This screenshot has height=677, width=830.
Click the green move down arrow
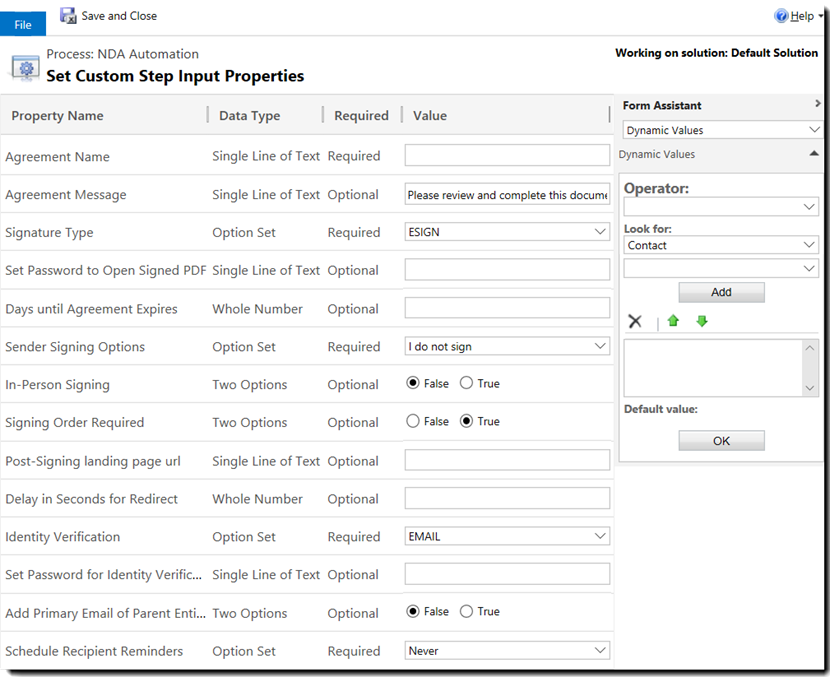(702, 321)
